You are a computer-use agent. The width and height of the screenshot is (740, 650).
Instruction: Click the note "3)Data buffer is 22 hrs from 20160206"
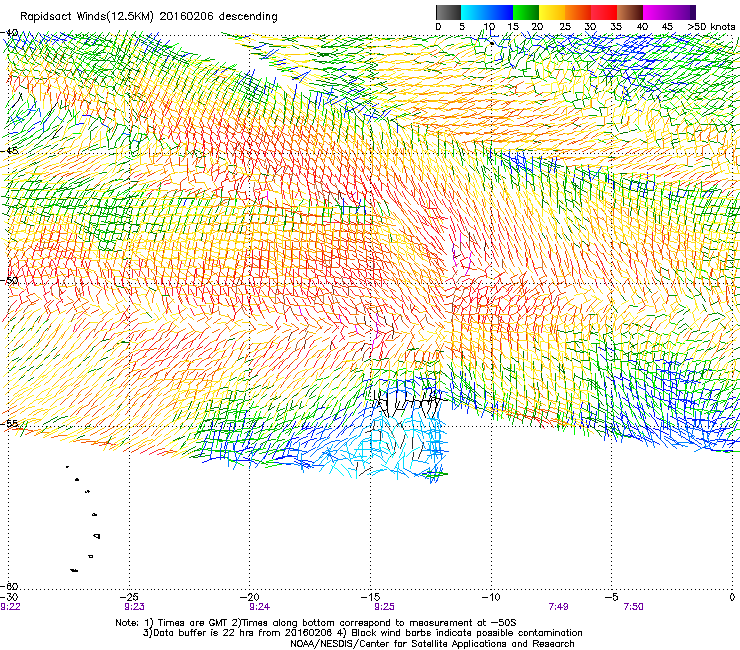(x=237, y=633)
